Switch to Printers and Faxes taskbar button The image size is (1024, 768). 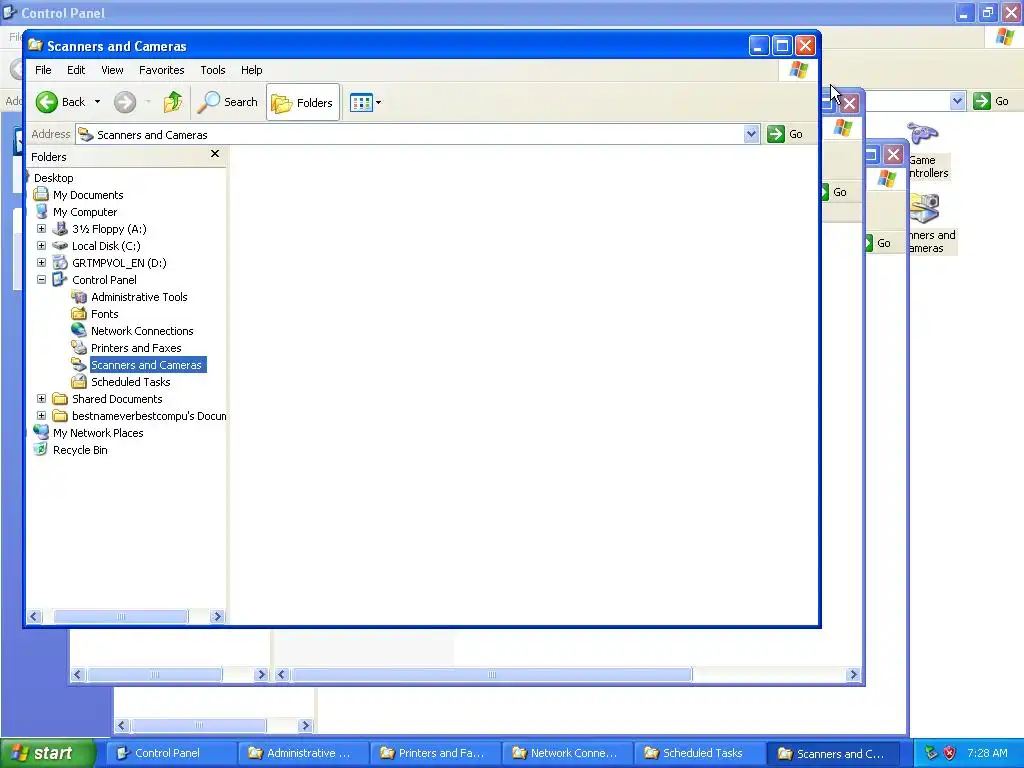pyautogui.click(x=434, y=753)
